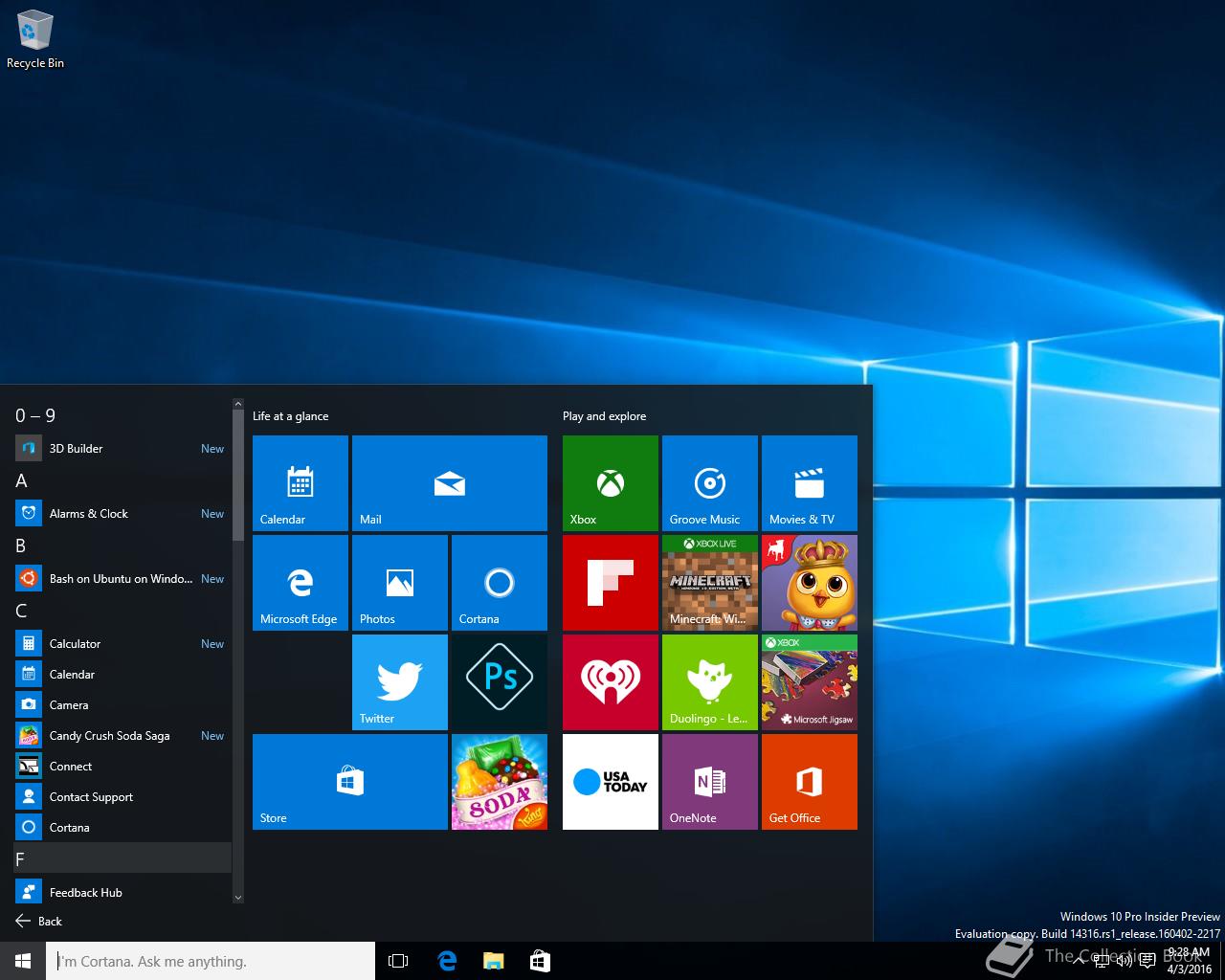The image size is (1225, 980).
Task: Click the Play and explore group title
Action: coord(605,416)
